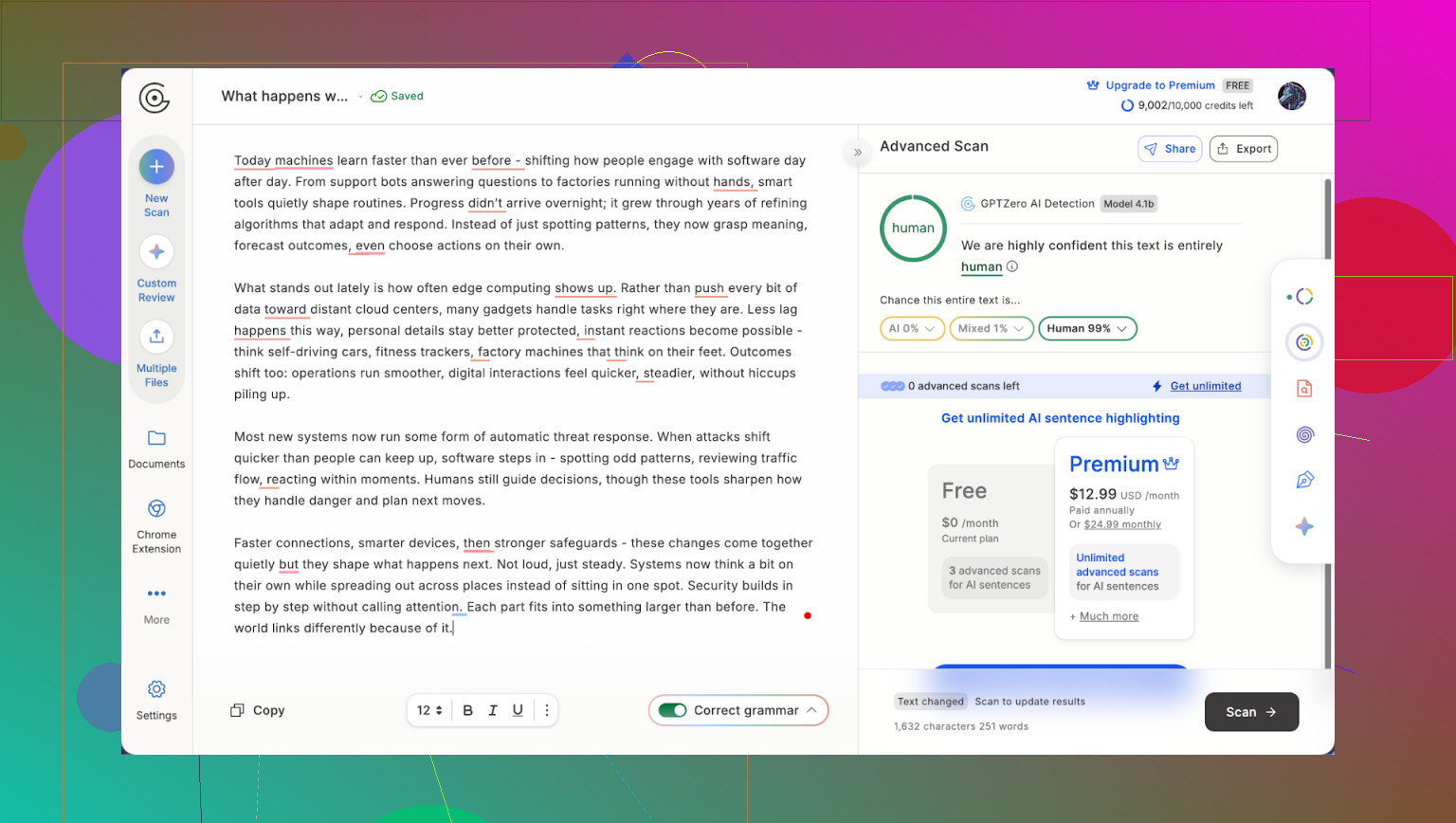Open the More menu in sidebar
The width and height of the screenshot is (1456, 823).
pos(156,594)
